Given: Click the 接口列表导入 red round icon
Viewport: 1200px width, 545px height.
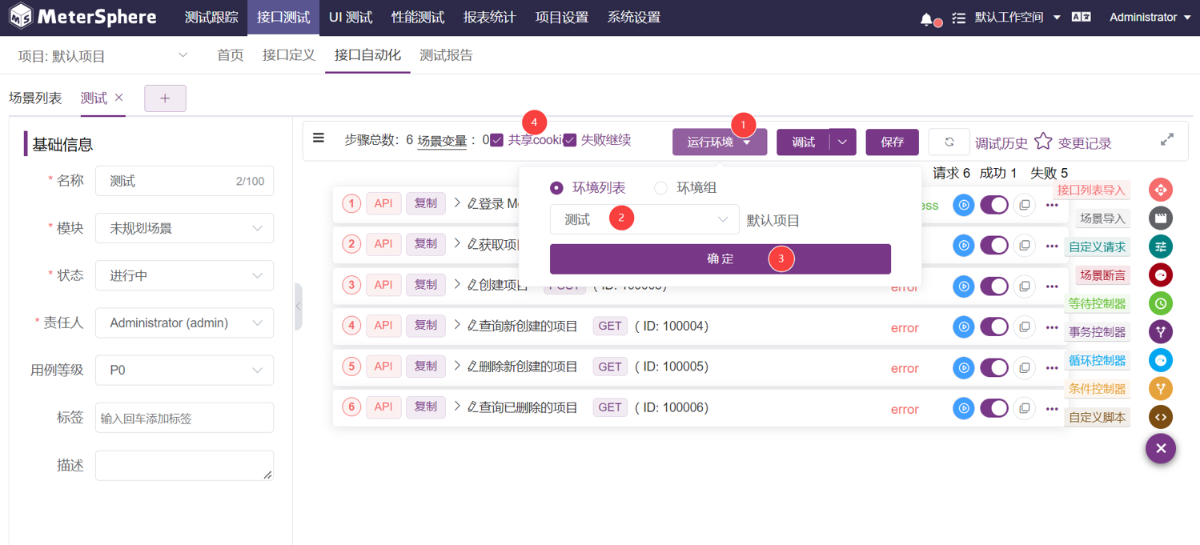Looking at the screenshot, I should (x=1160, y=190).
